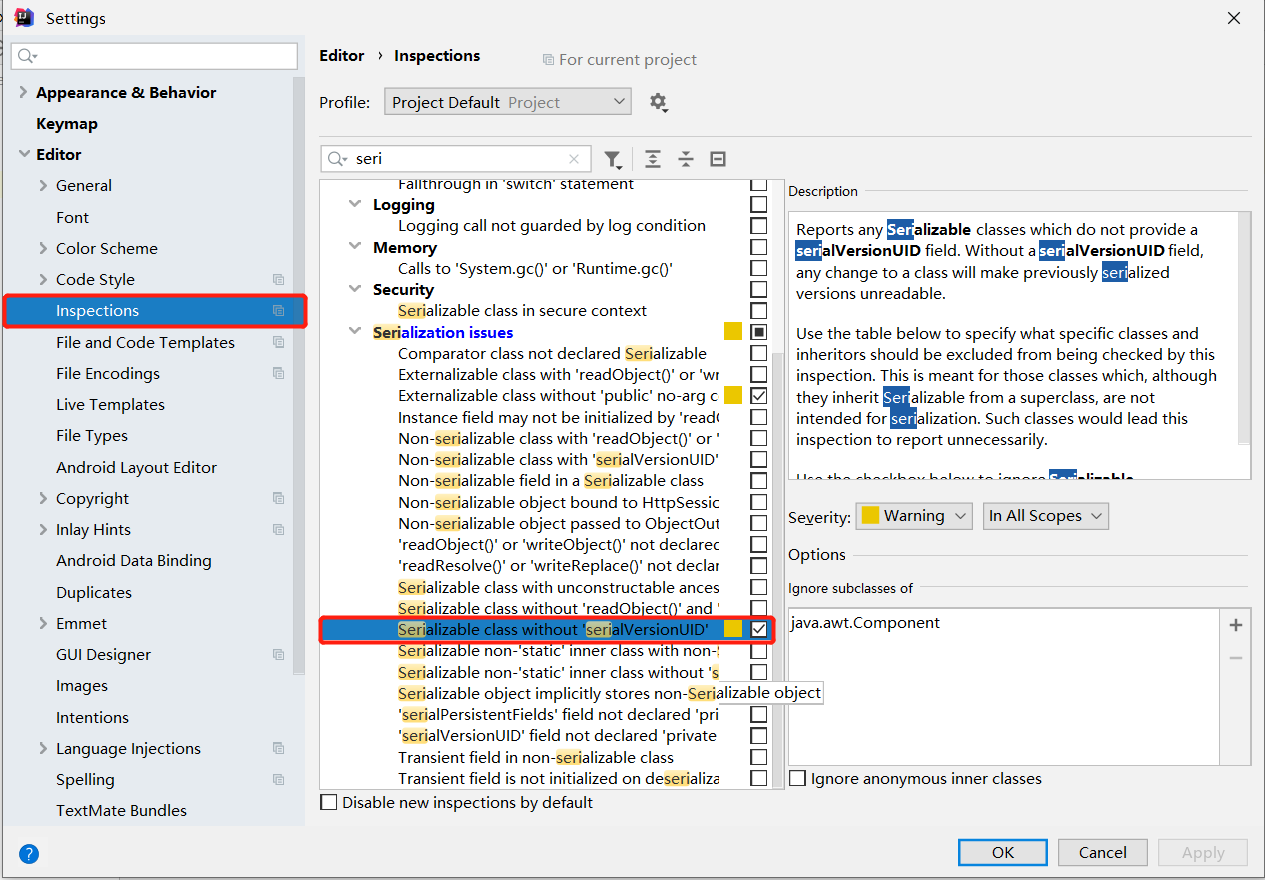The image size is (1265, 880).
Task: Expand the General settings node
Action: pyautogui.click(x=43, y=185)
